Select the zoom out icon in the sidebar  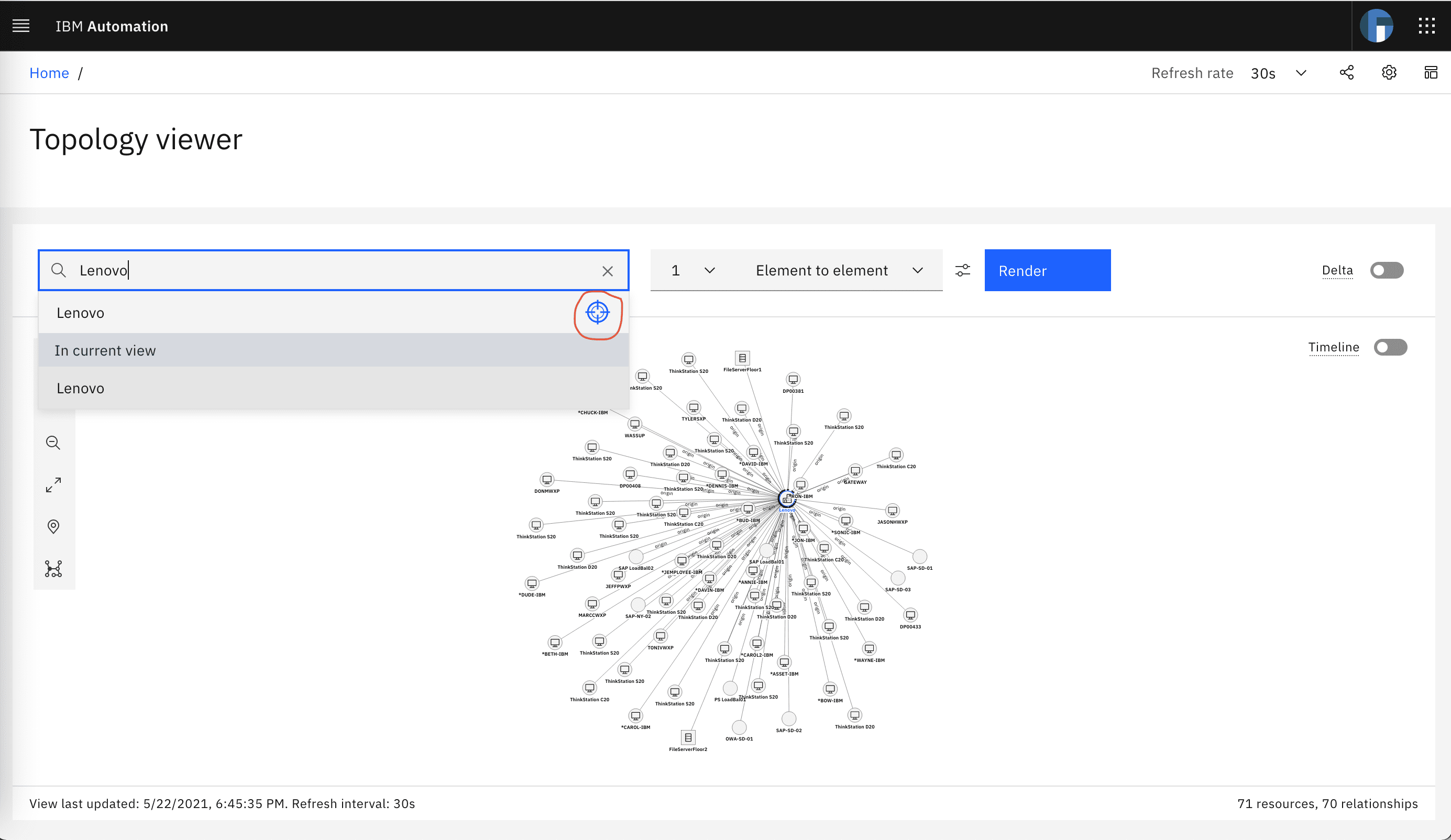pos(53,442)
